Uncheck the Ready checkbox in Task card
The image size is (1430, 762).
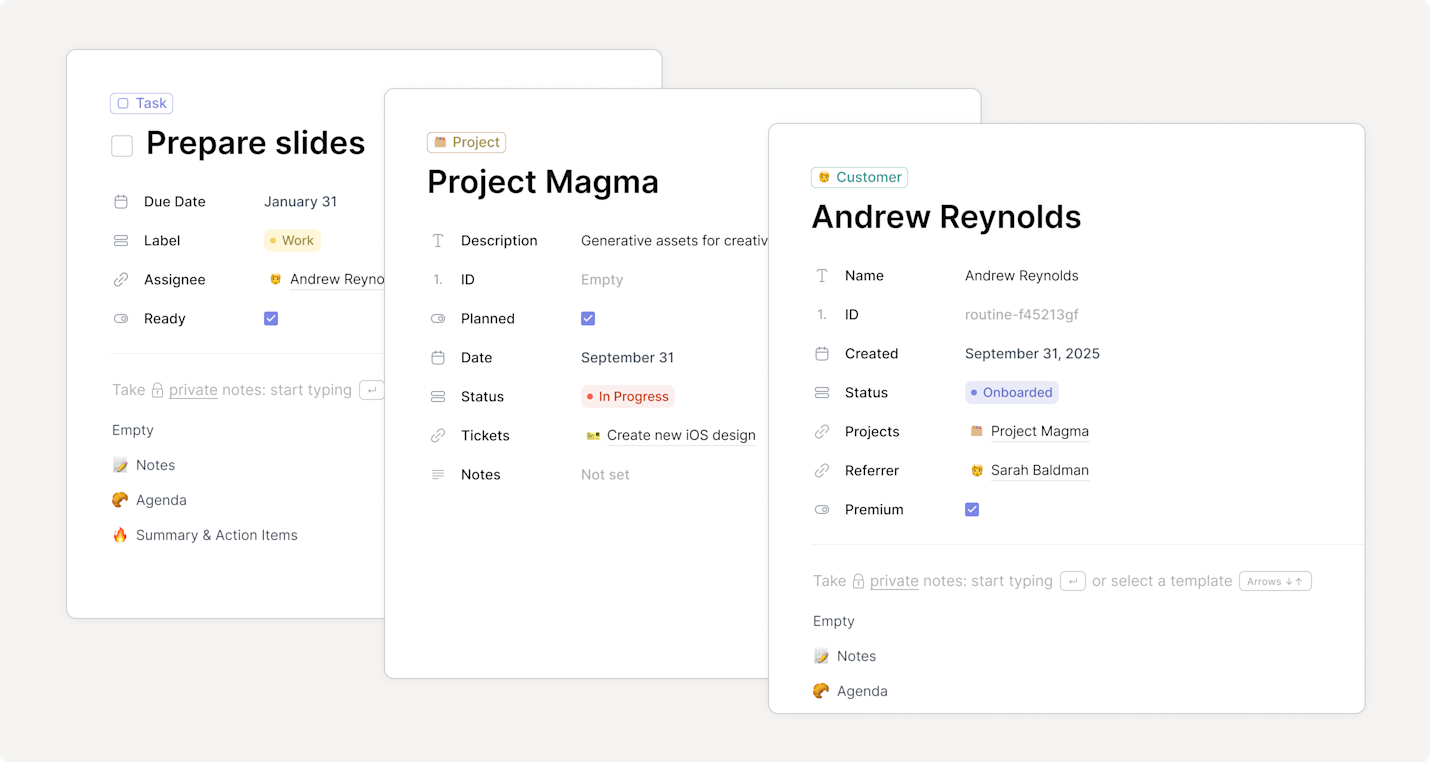click(271, 319)
